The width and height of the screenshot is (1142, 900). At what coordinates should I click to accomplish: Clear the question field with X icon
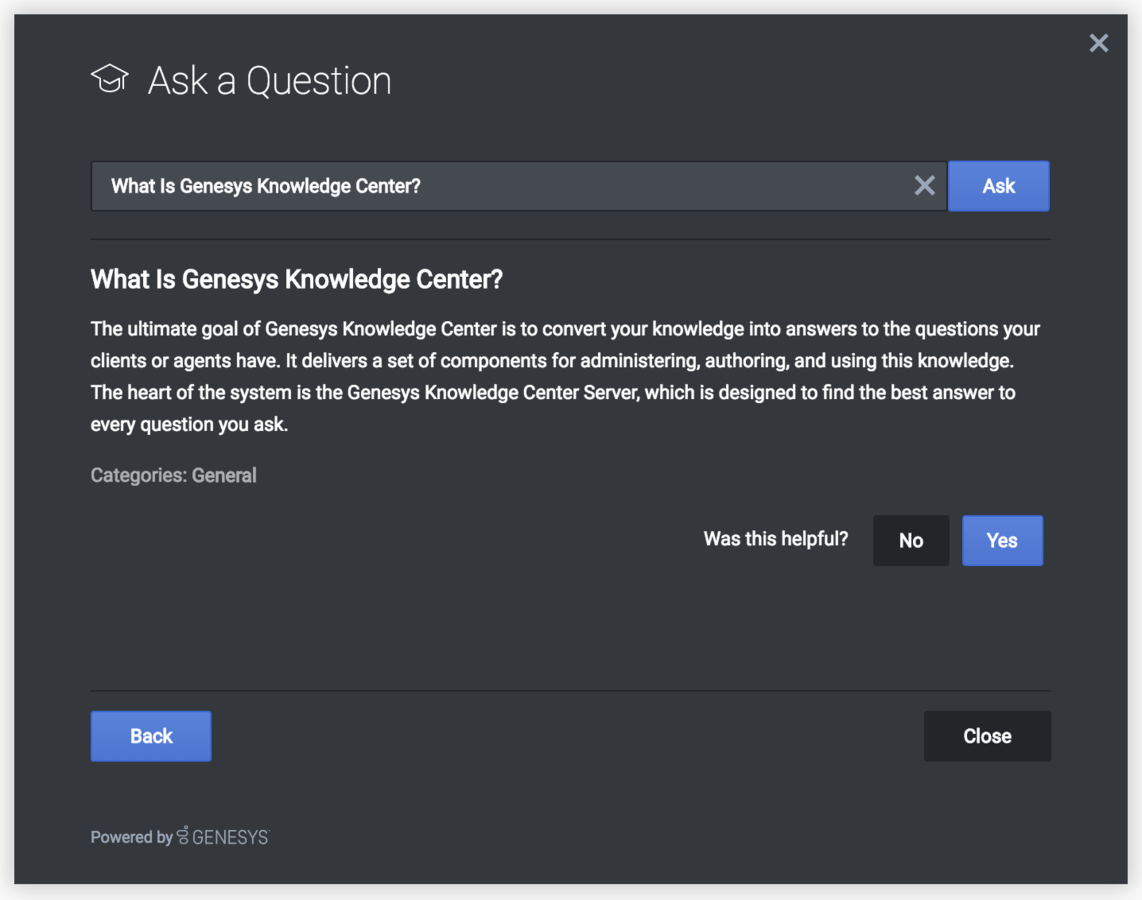click(924, 186)
